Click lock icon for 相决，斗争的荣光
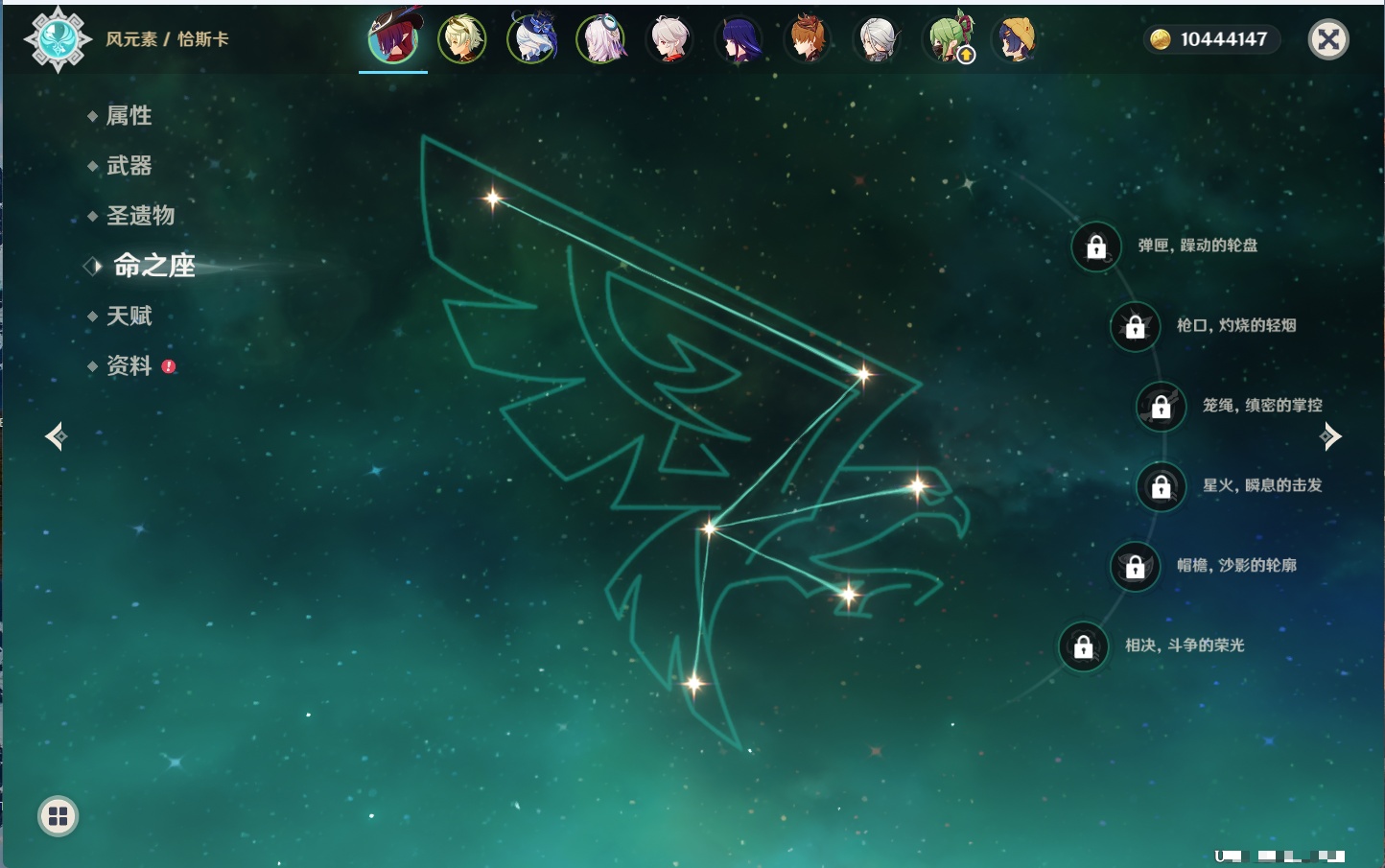The height and width of the screenshot is (868, 1385). click(1084, 646)
